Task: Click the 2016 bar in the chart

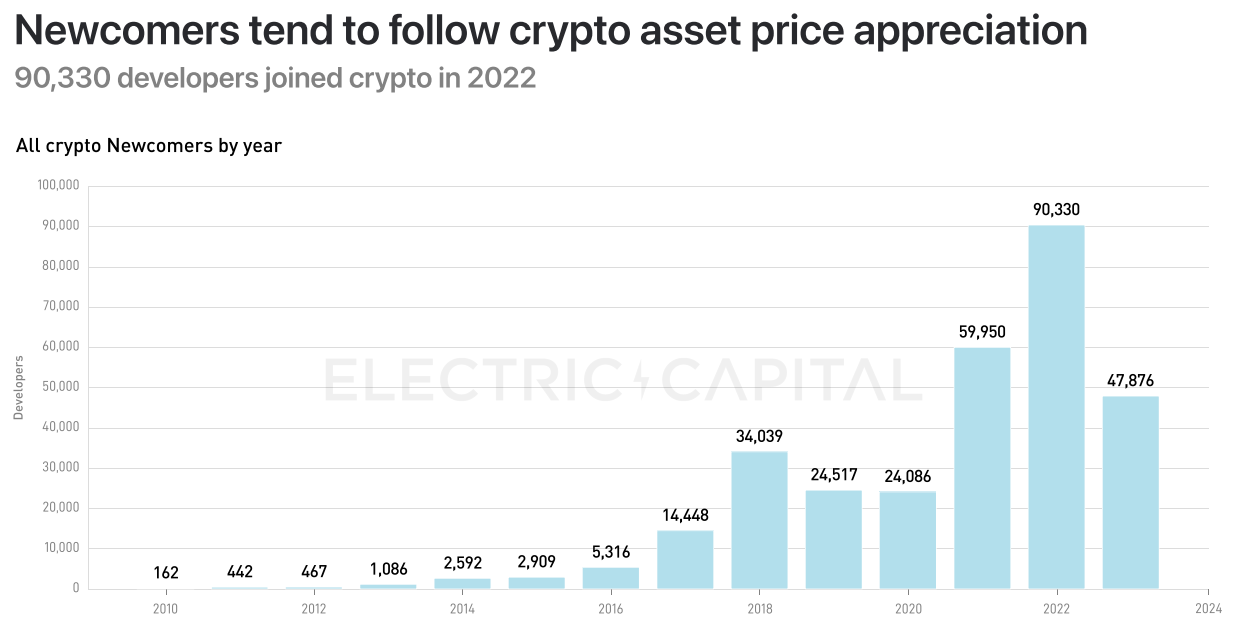Action: tap(611, 578)
